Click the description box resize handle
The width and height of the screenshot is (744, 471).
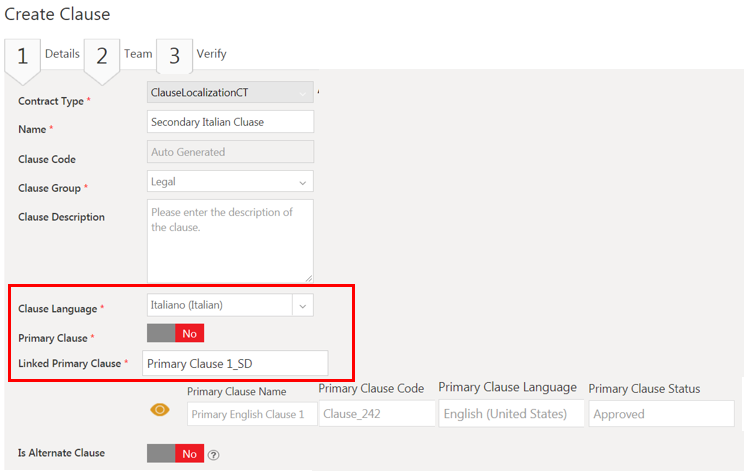coord(309,278)
